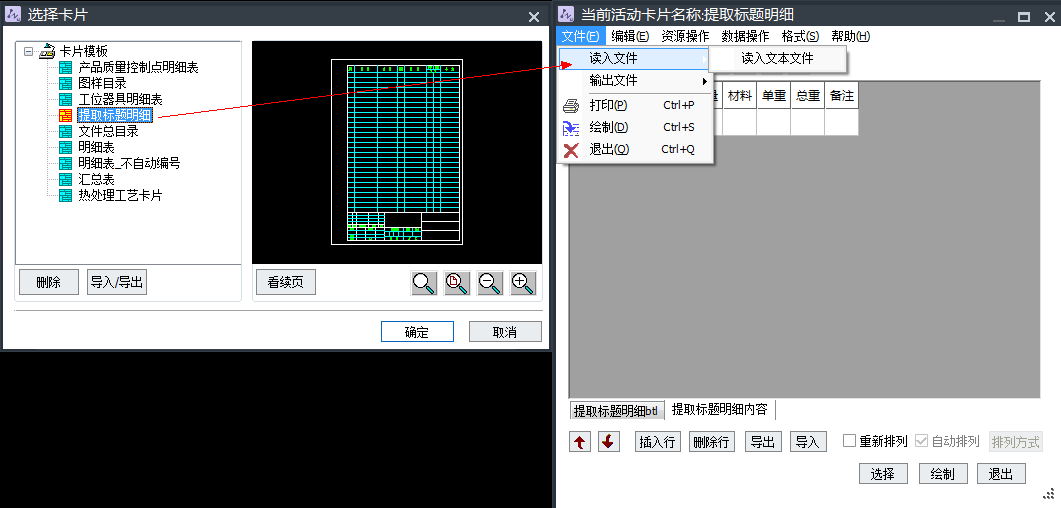
Task: Click the red down arrow button
Action: 609,442
